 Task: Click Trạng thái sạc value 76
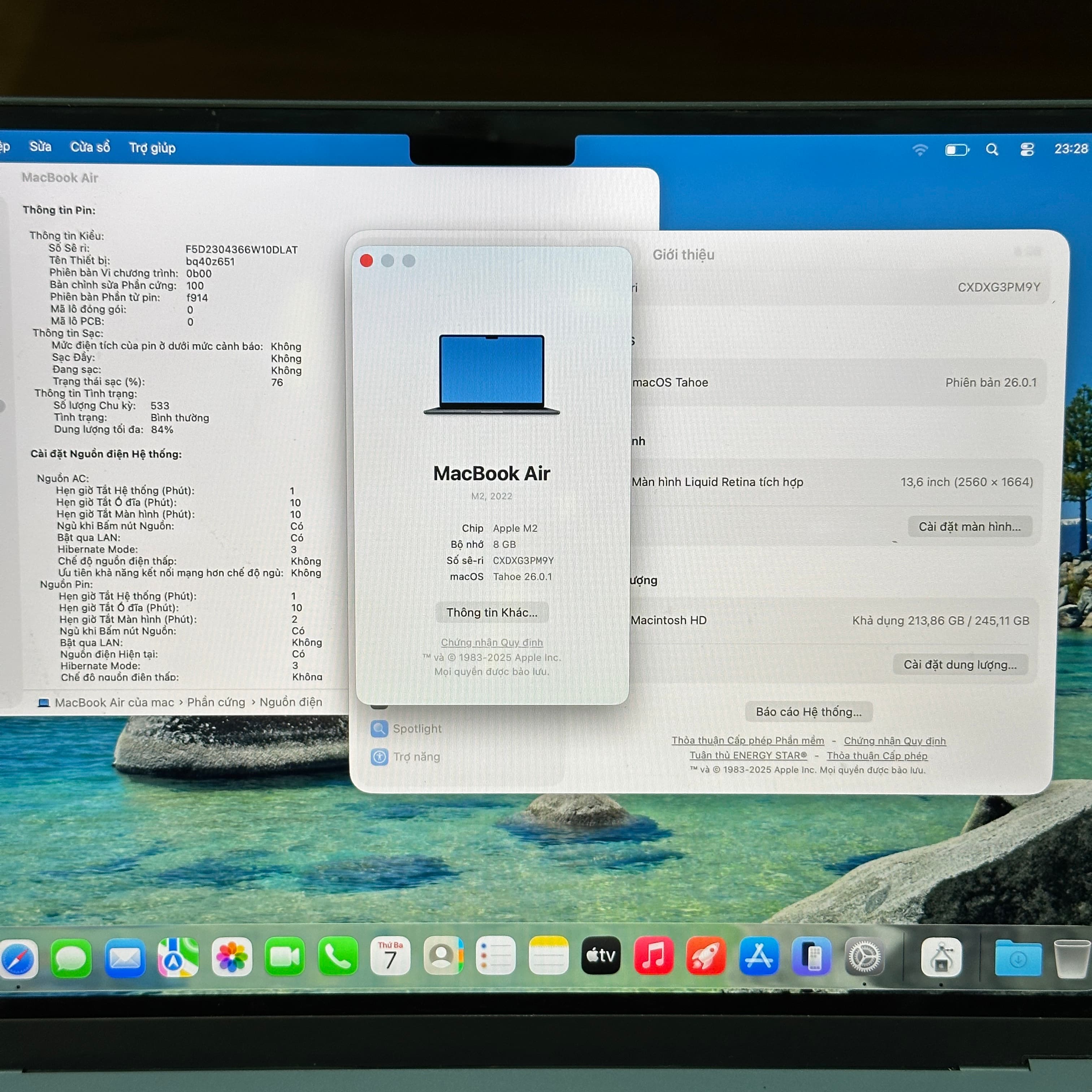[x=277, y=383]
